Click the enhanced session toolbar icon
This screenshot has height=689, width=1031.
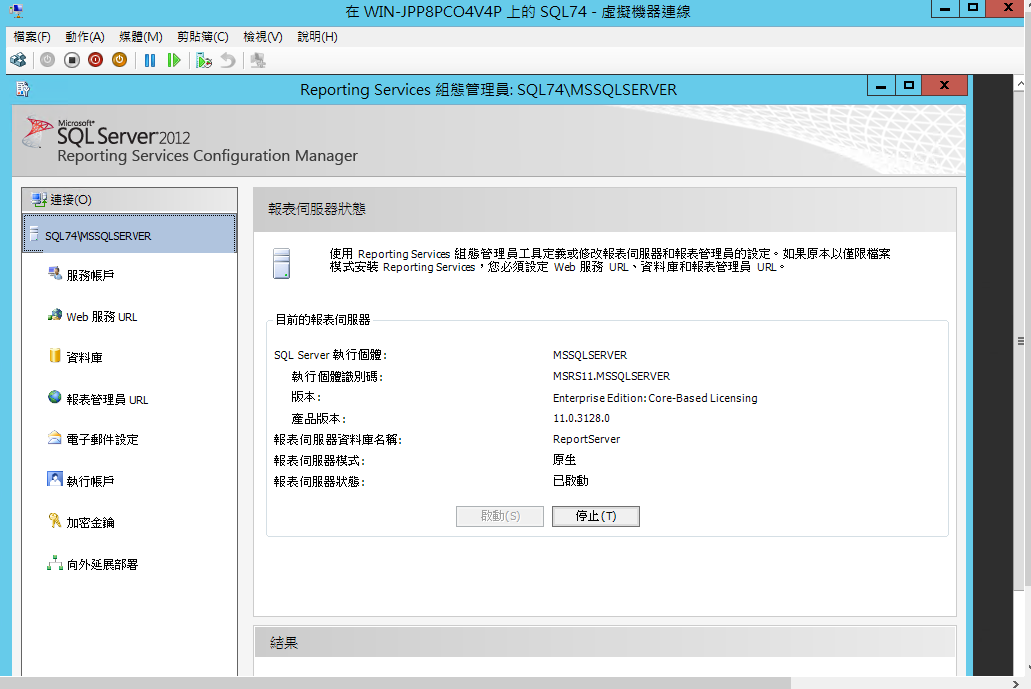tap(258, 60)
